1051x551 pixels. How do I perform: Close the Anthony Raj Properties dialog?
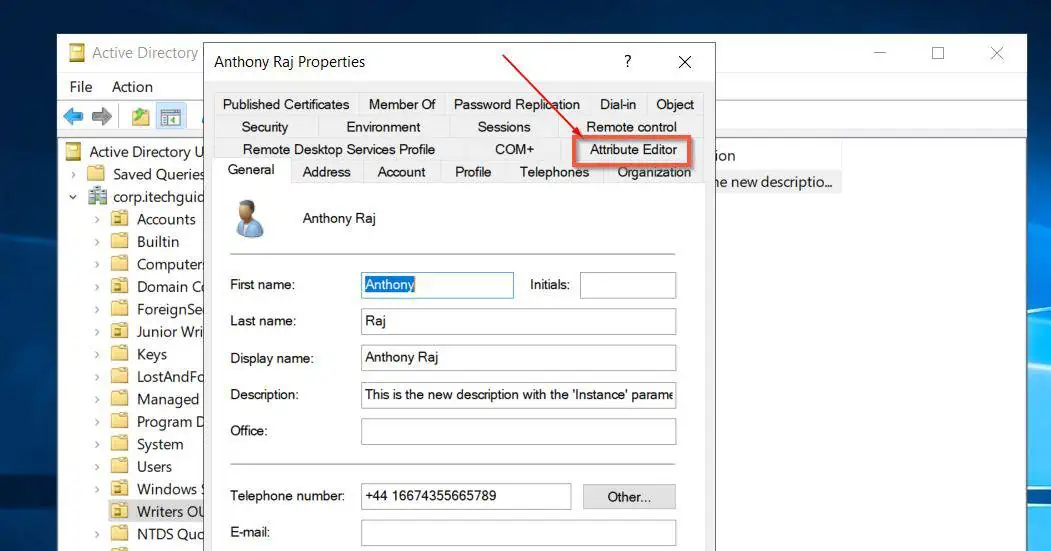684,62
